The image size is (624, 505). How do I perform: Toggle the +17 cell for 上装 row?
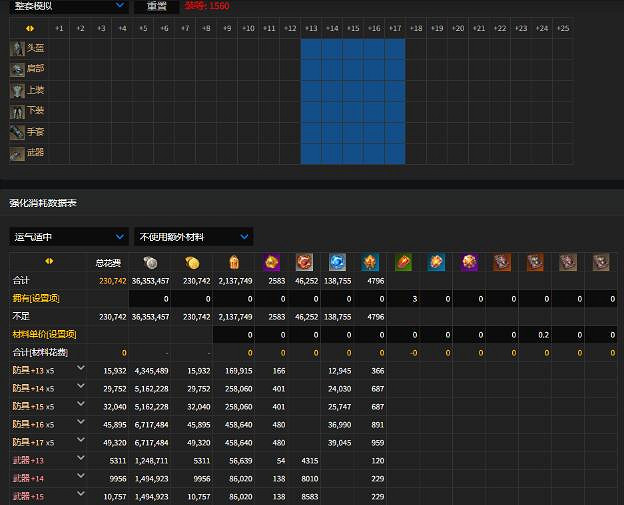tap(395, 90)
